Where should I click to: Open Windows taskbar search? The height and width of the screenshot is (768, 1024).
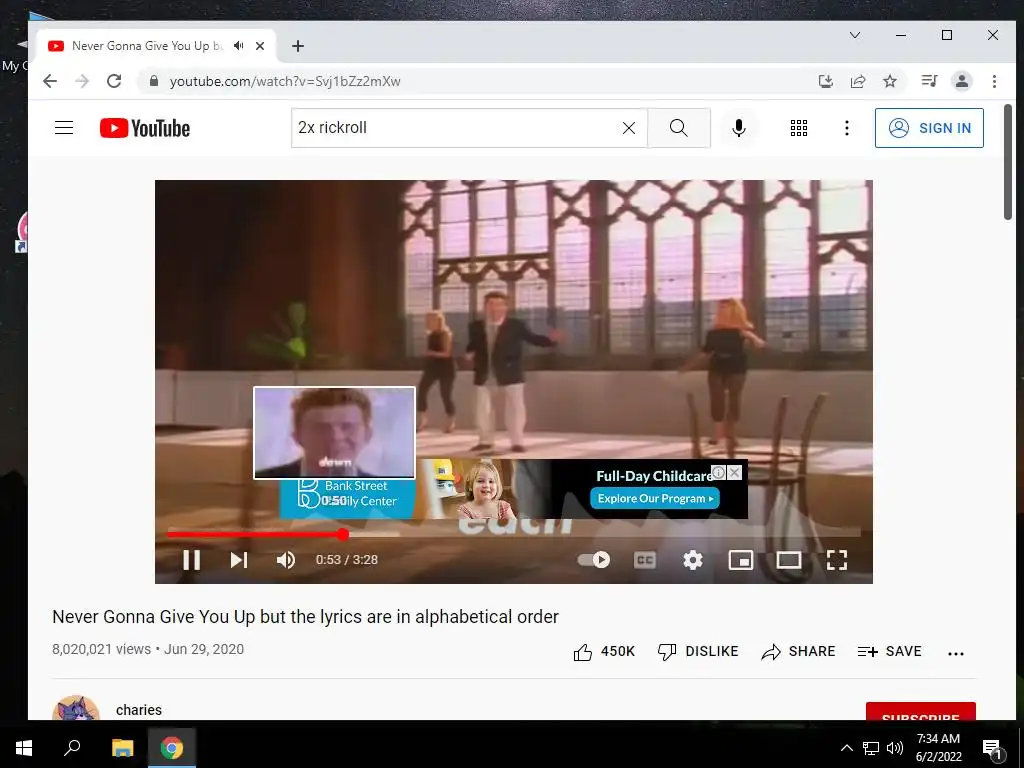(x=72, y=747)
